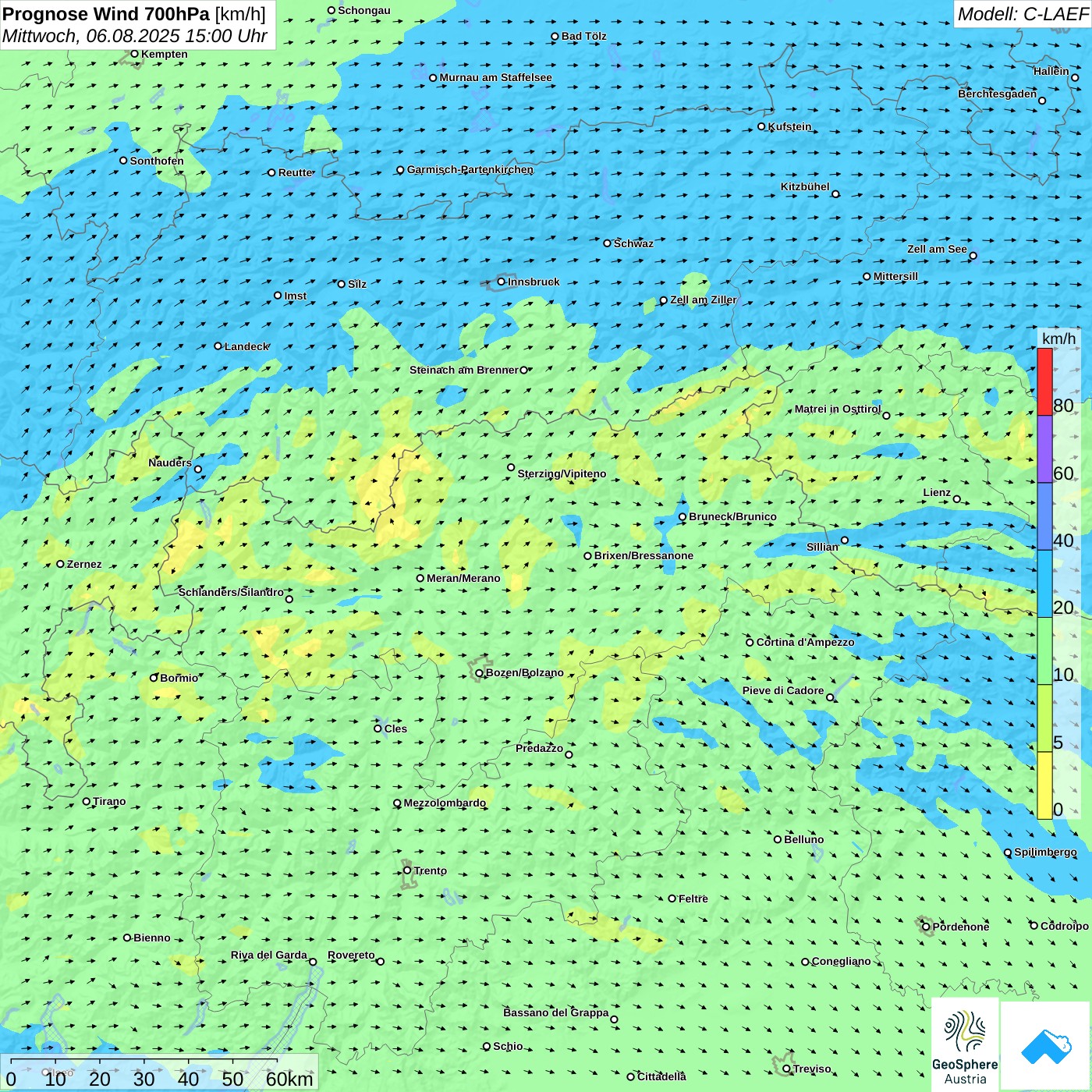This screenshot has height=1092, width=1092.
Task: Click the 'Mezzolombardo' label
Action: (445, 803)
